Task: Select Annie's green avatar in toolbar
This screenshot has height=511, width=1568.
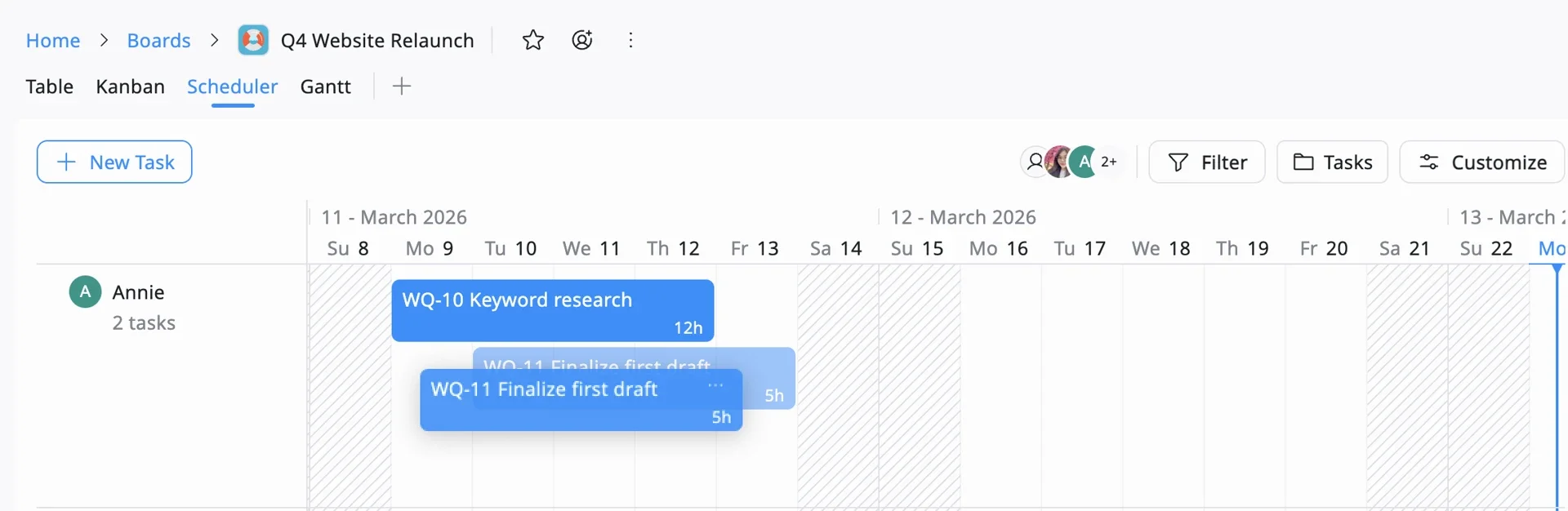Action: point(1084,162)
